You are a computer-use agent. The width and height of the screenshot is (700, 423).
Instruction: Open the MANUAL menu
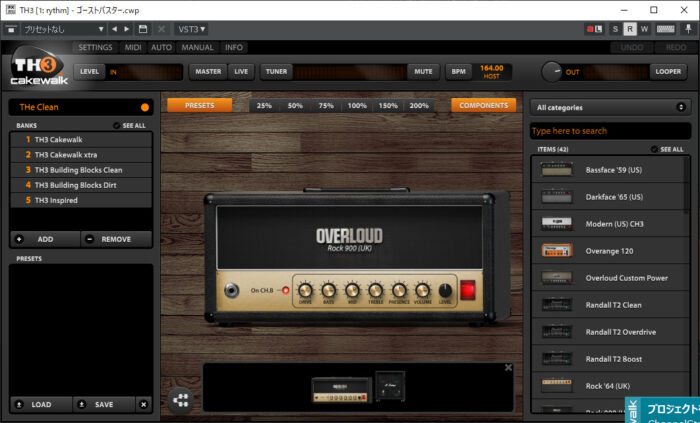197,47
